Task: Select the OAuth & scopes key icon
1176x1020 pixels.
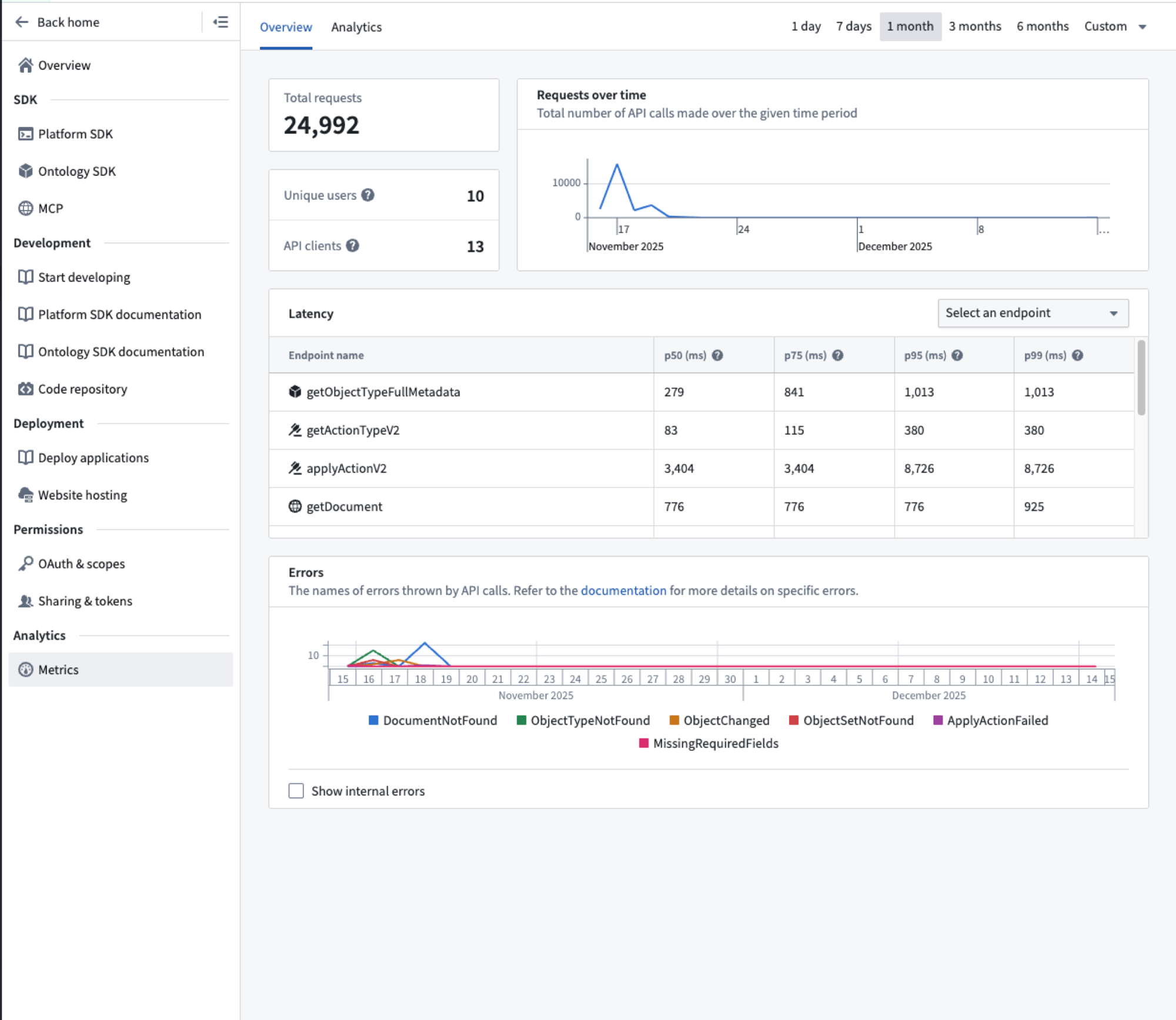Action: [26, 563]
